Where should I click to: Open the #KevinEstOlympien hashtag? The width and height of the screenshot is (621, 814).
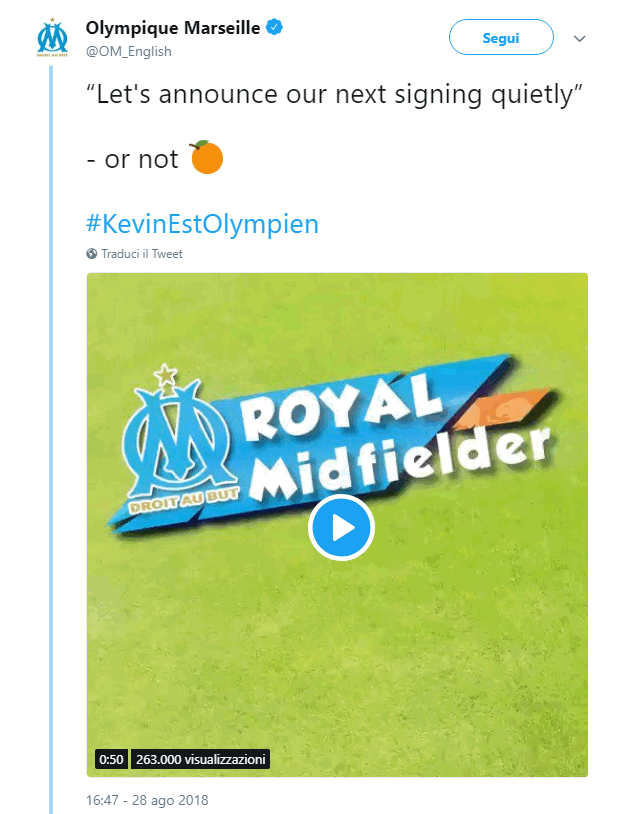click(203, 223)
